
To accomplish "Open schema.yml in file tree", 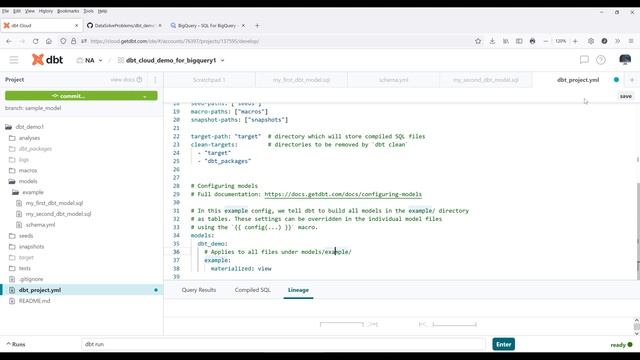I will pyautogui.click(x=40, y=225).
